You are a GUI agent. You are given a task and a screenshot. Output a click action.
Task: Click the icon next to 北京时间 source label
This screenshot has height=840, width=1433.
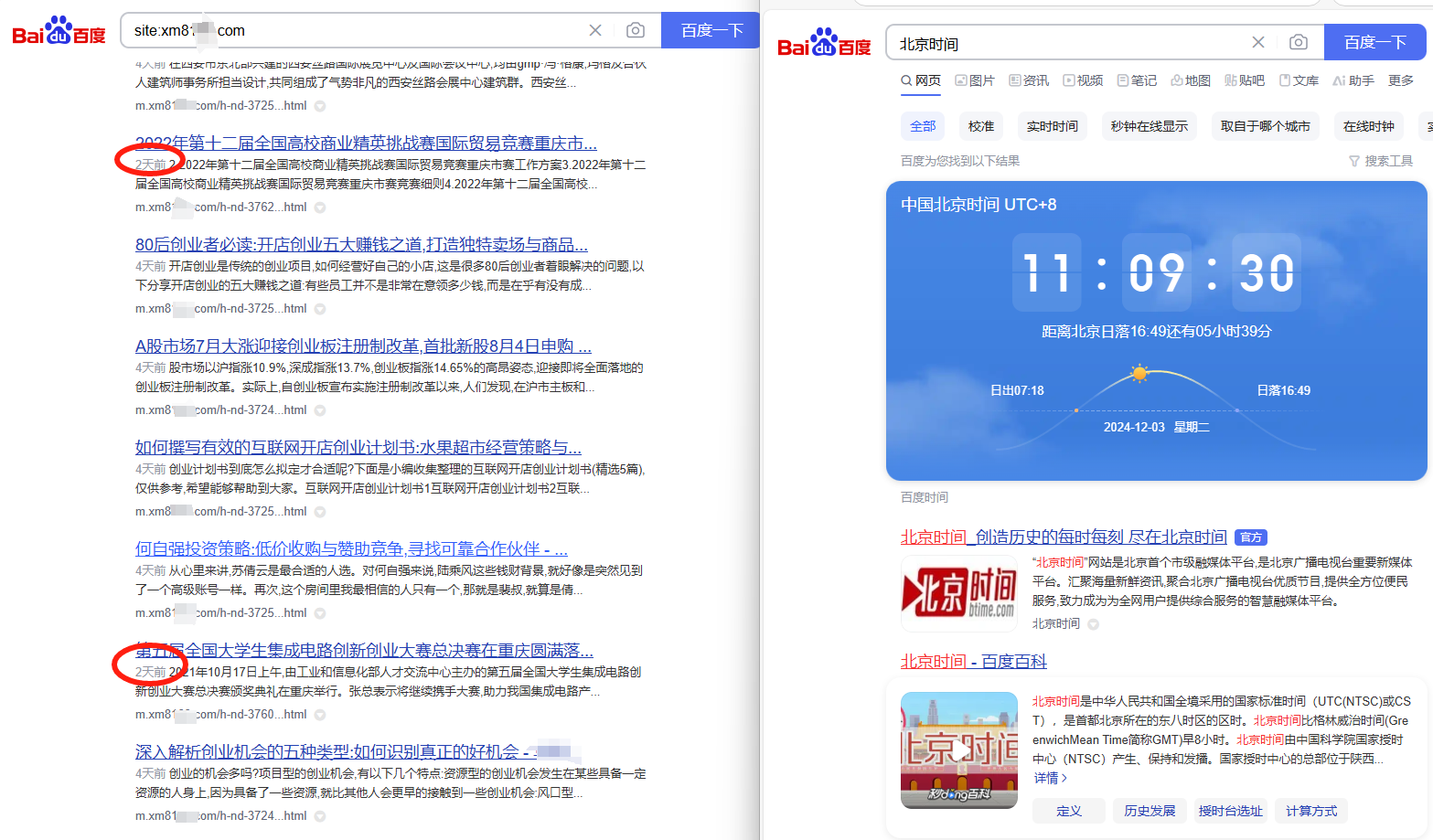(1093, 624)
